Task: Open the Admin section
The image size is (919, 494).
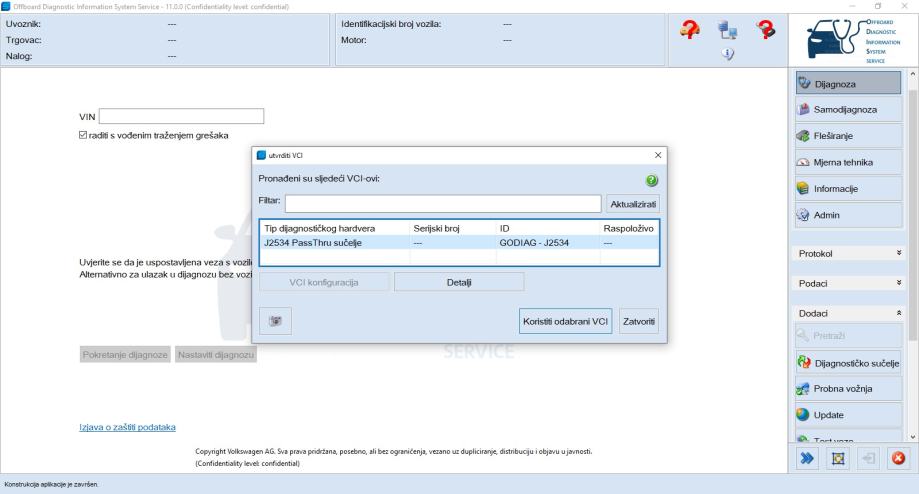Action: [x=848, y=215]
